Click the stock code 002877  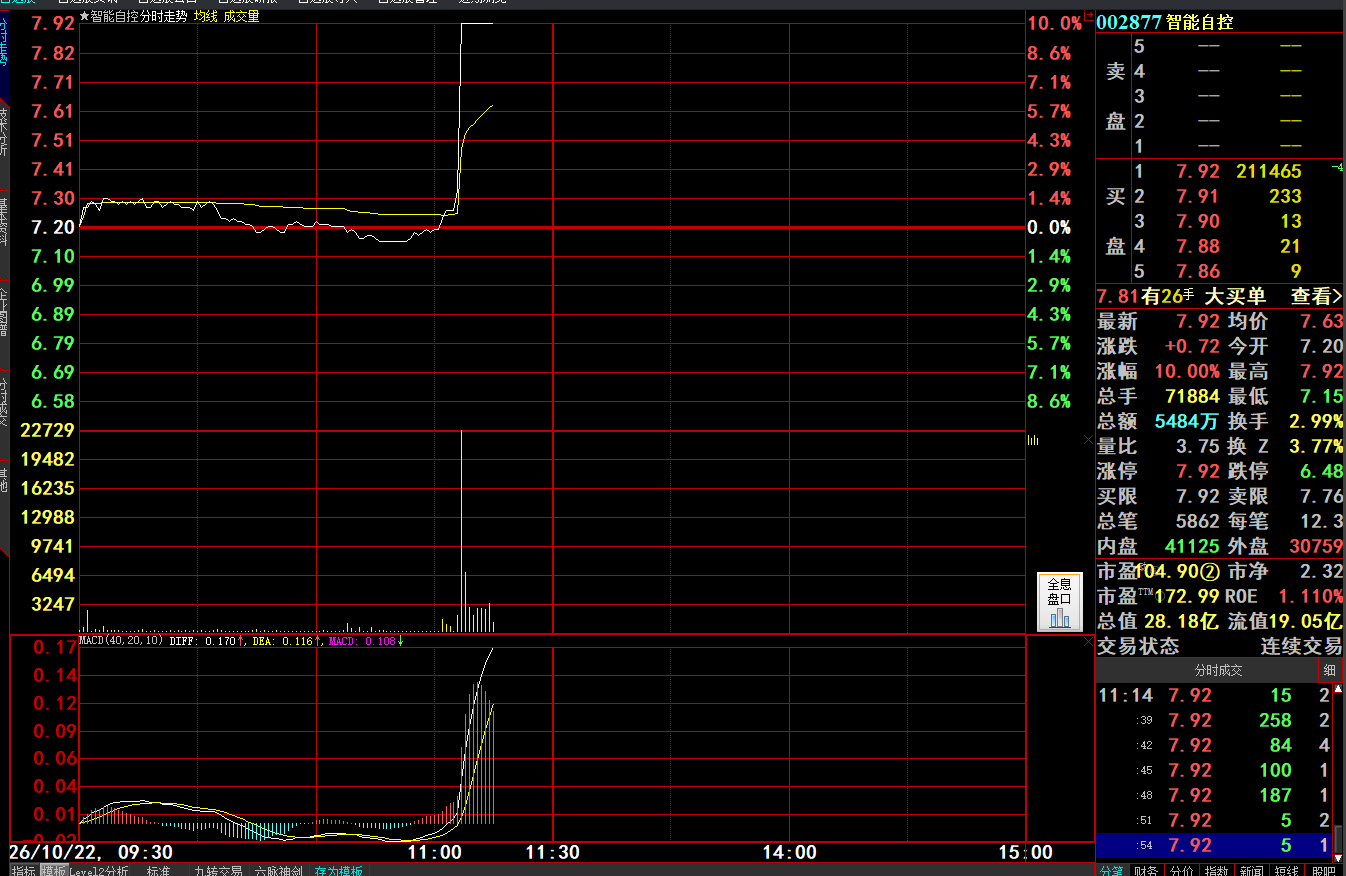[1129, 22]
